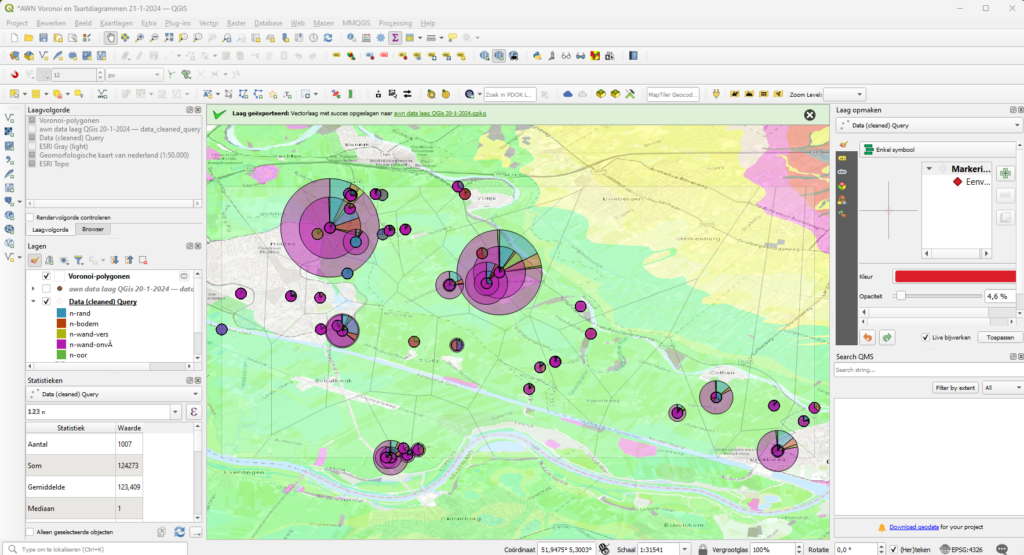
Task: Uncheck the Voronoi-polygonen layer visibility
Action: tap(46, 276)
